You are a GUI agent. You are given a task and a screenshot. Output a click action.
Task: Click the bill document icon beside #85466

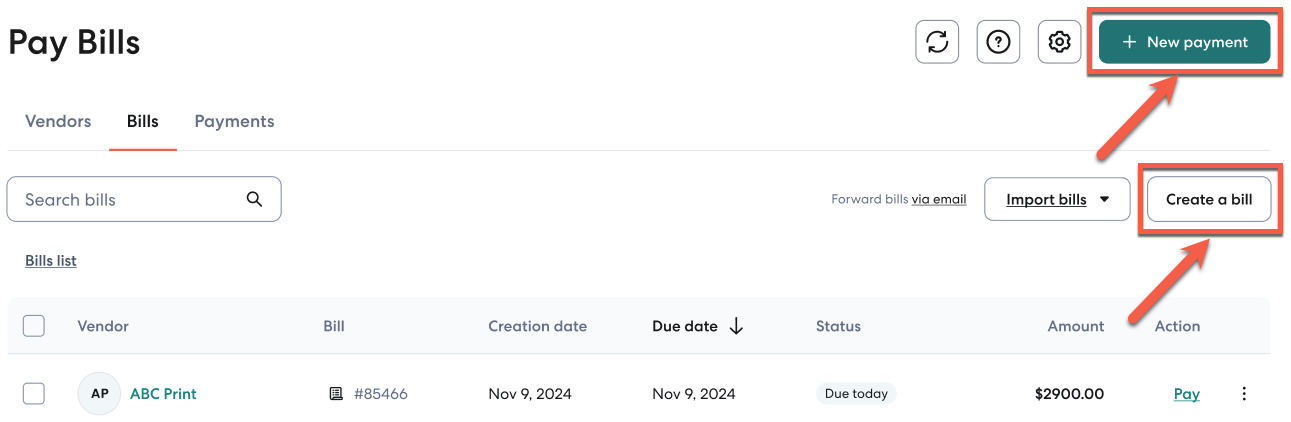pyautogui.click(x=336, y=394)
